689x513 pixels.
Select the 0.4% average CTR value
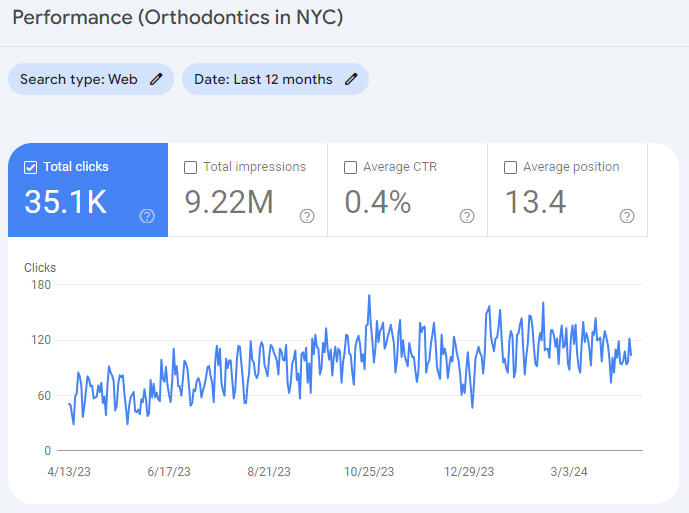378,202
